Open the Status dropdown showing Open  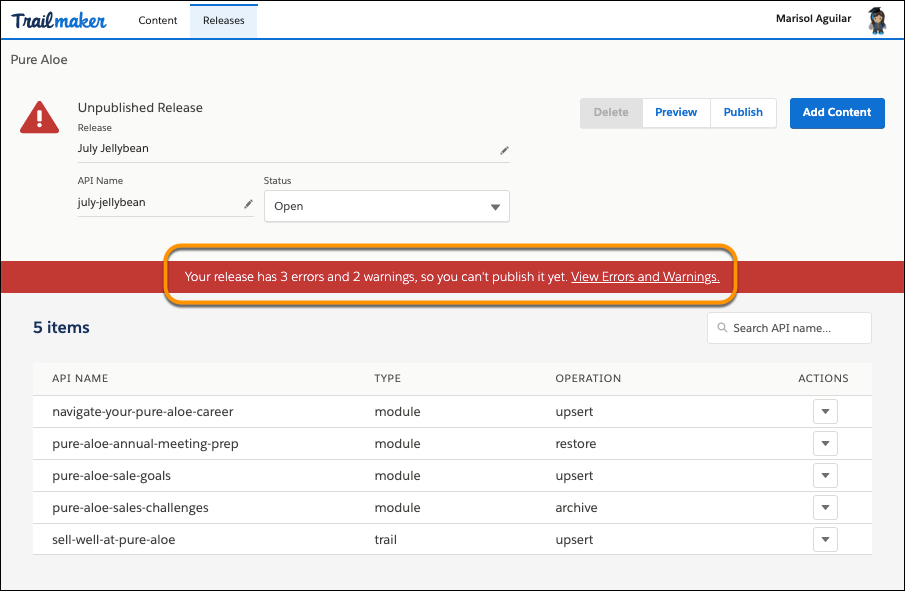387,206
